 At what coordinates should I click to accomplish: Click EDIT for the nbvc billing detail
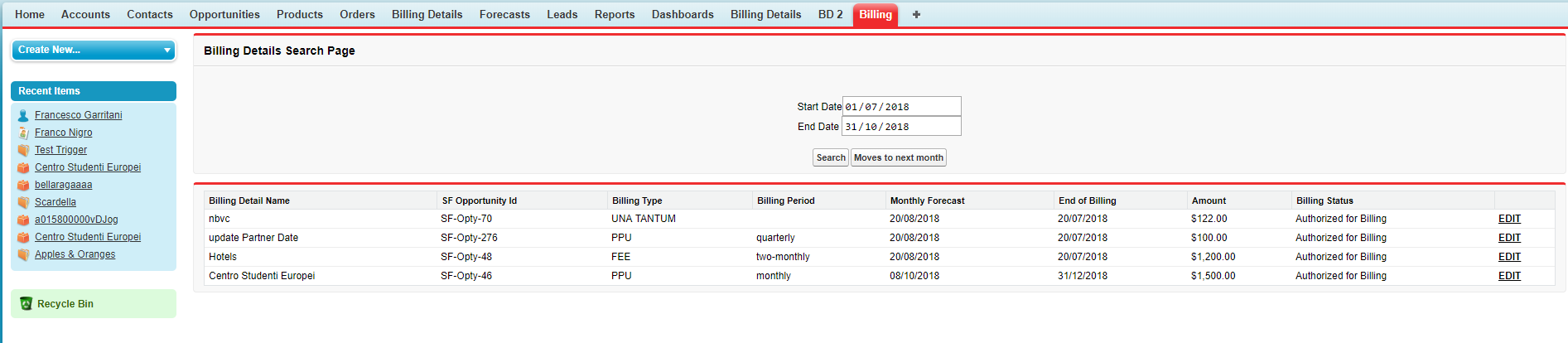tap(1509, 219)
